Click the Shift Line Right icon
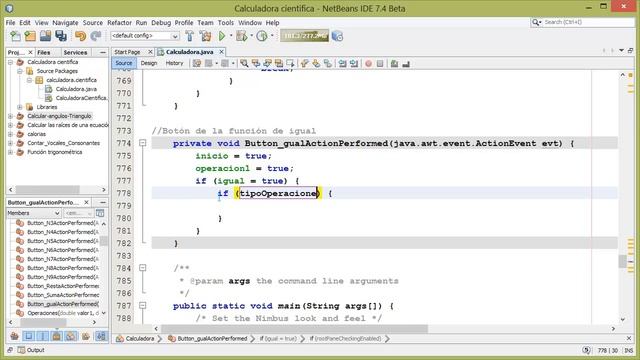This screenshot has width=640, height=360. coord(354,63)
